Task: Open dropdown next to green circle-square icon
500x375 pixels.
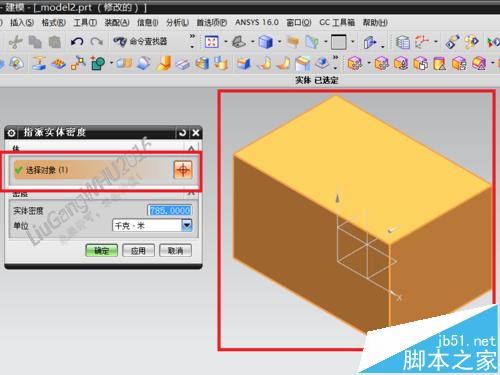Action: point(112,63)
